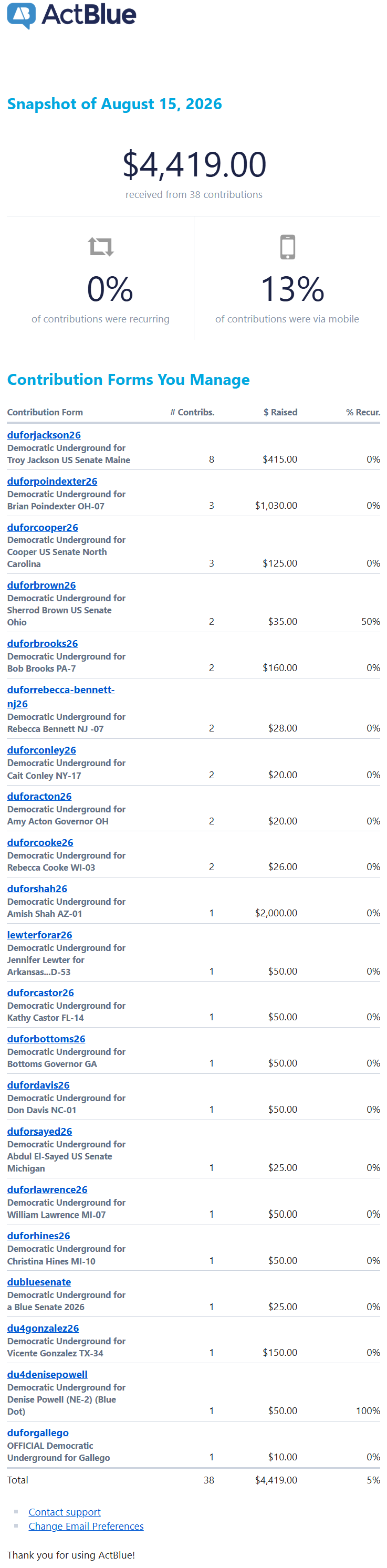Open the duforrebecca-bennett-nj26 form
387x1568 pixels.
(x=61, y=696)
